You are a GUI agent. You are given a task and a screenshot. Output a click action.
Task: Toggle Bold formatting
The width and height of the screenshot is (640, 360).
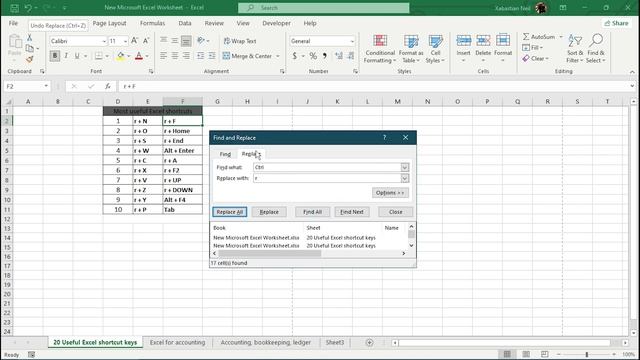[55, 56]
